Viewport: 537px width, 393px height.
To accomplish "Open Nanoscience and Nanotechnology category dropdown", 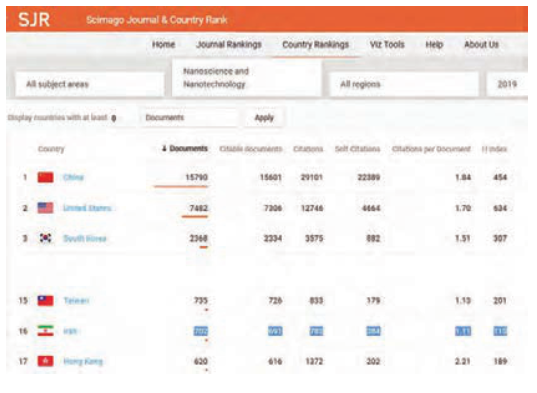I will [247, 78].
